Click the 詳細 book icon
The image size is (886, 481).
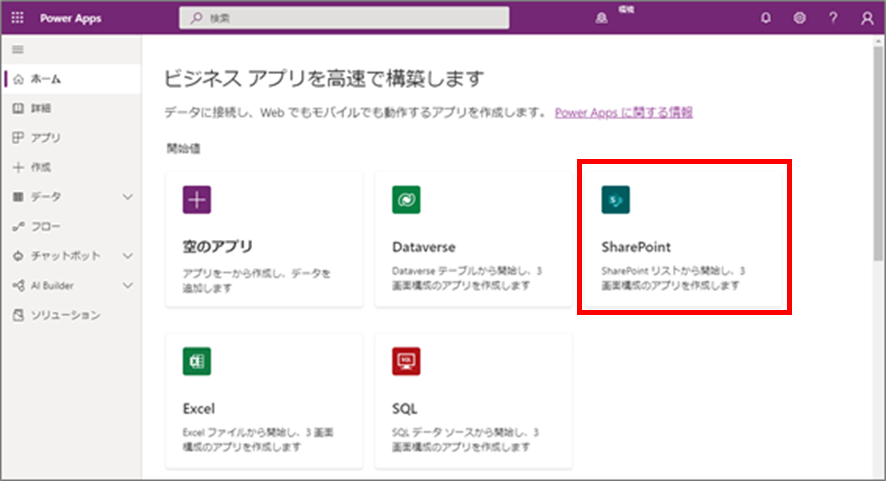pyautogui.click(x=18, y=108)
